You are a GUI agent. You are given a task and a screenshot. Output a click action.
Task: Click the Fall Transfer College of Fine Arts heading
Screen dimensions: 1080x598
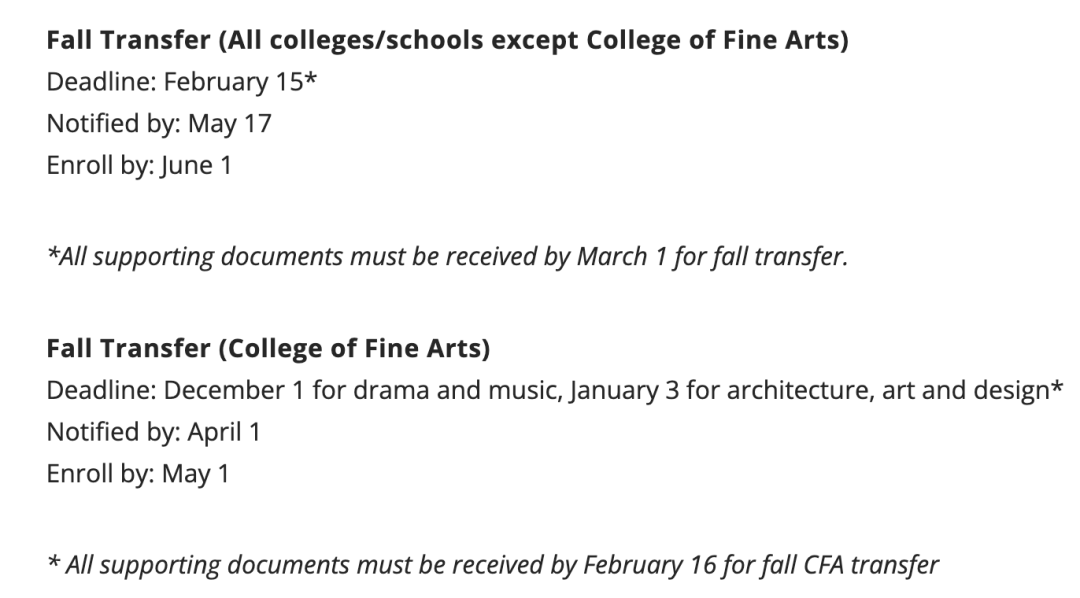268,348
